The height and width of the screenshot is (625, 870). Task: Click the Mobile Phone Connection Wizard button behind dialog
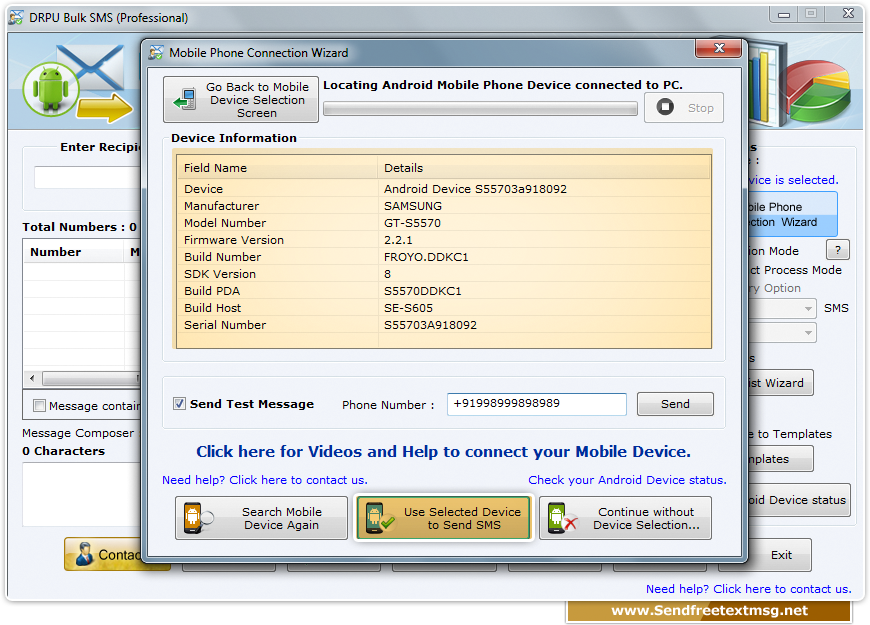pyautogui.click(x=792, y=214)
